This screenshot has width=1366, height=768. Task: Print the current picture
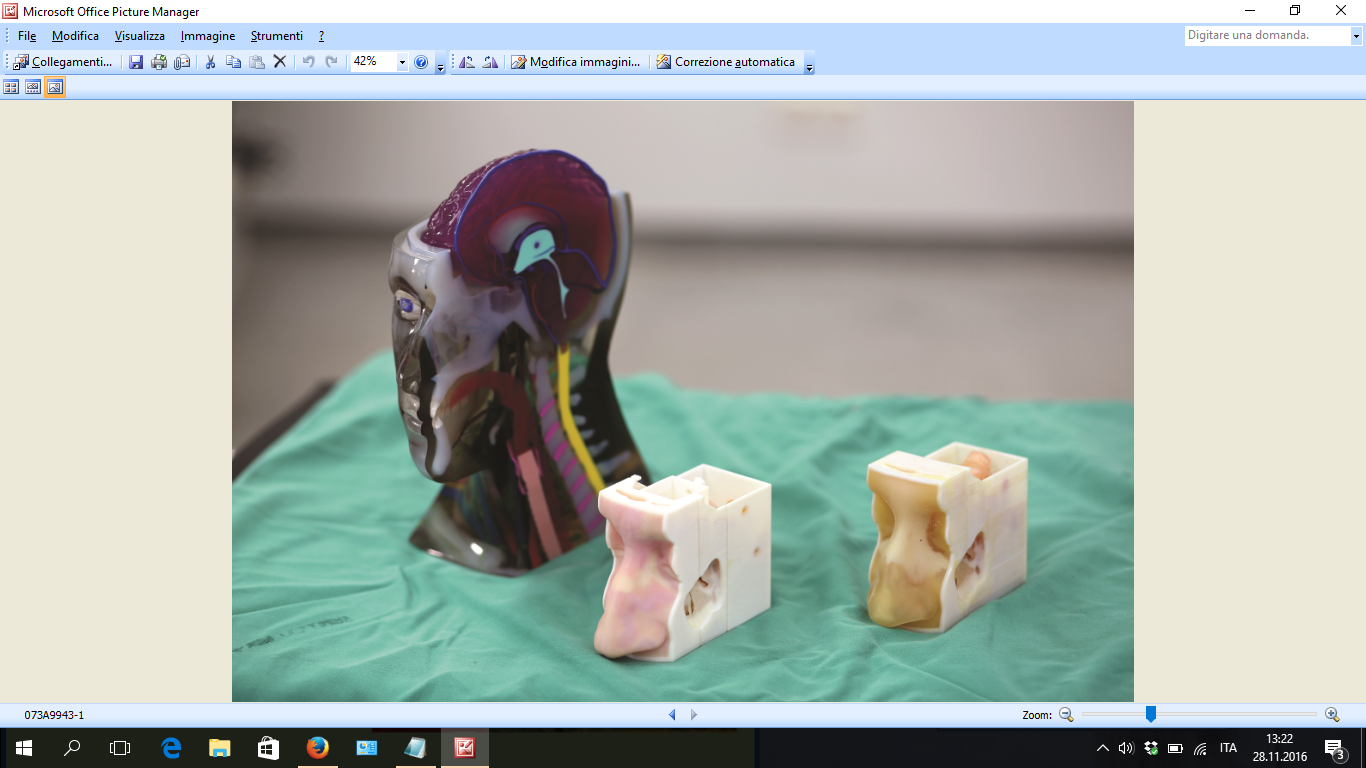[159, 62]
